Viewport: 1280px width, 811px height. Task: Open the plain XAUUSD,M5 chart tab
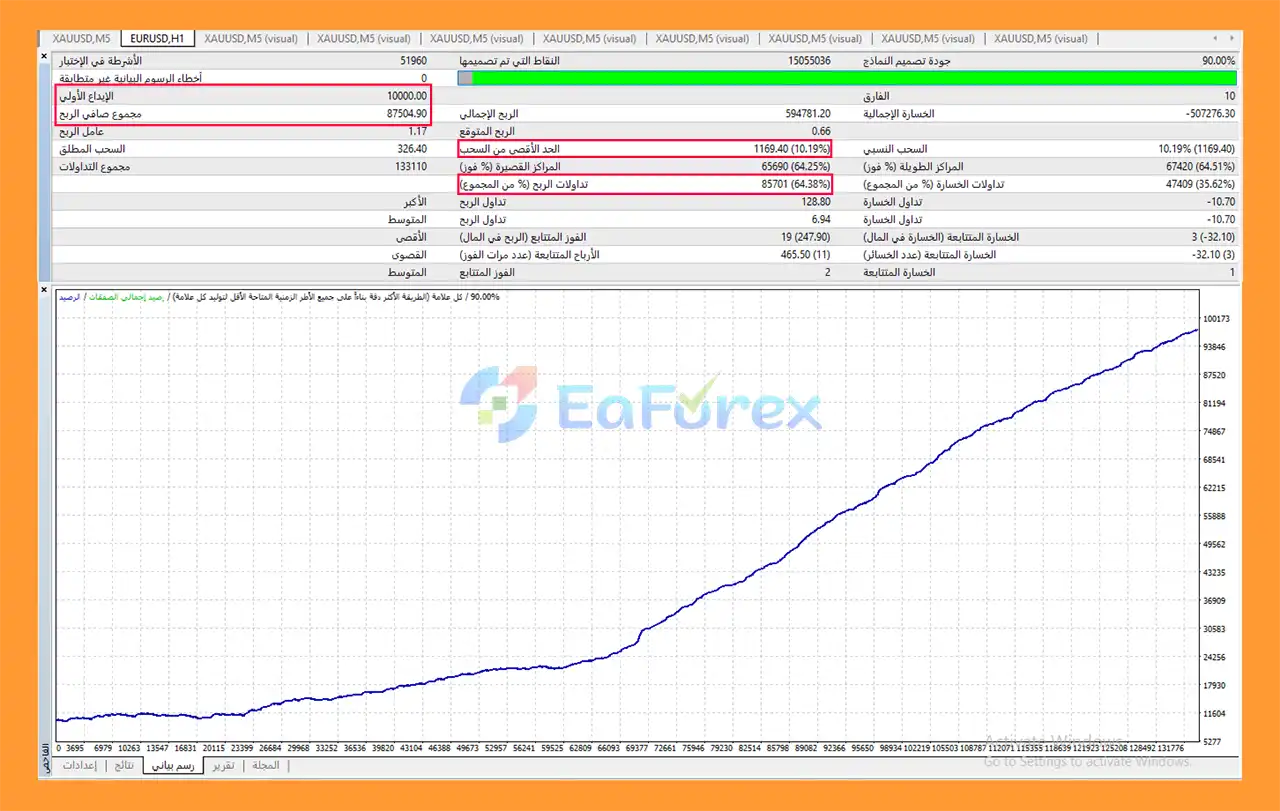81,39
